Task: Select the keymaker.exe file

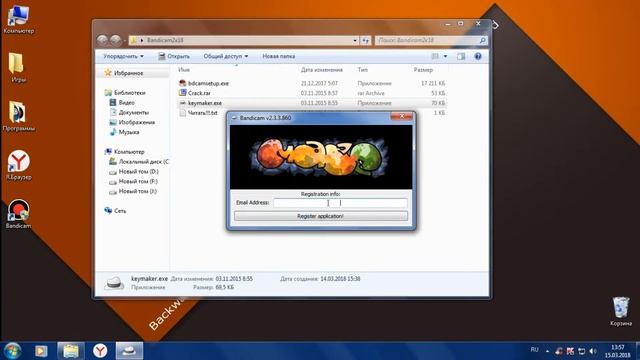Action: pos(204,103)
